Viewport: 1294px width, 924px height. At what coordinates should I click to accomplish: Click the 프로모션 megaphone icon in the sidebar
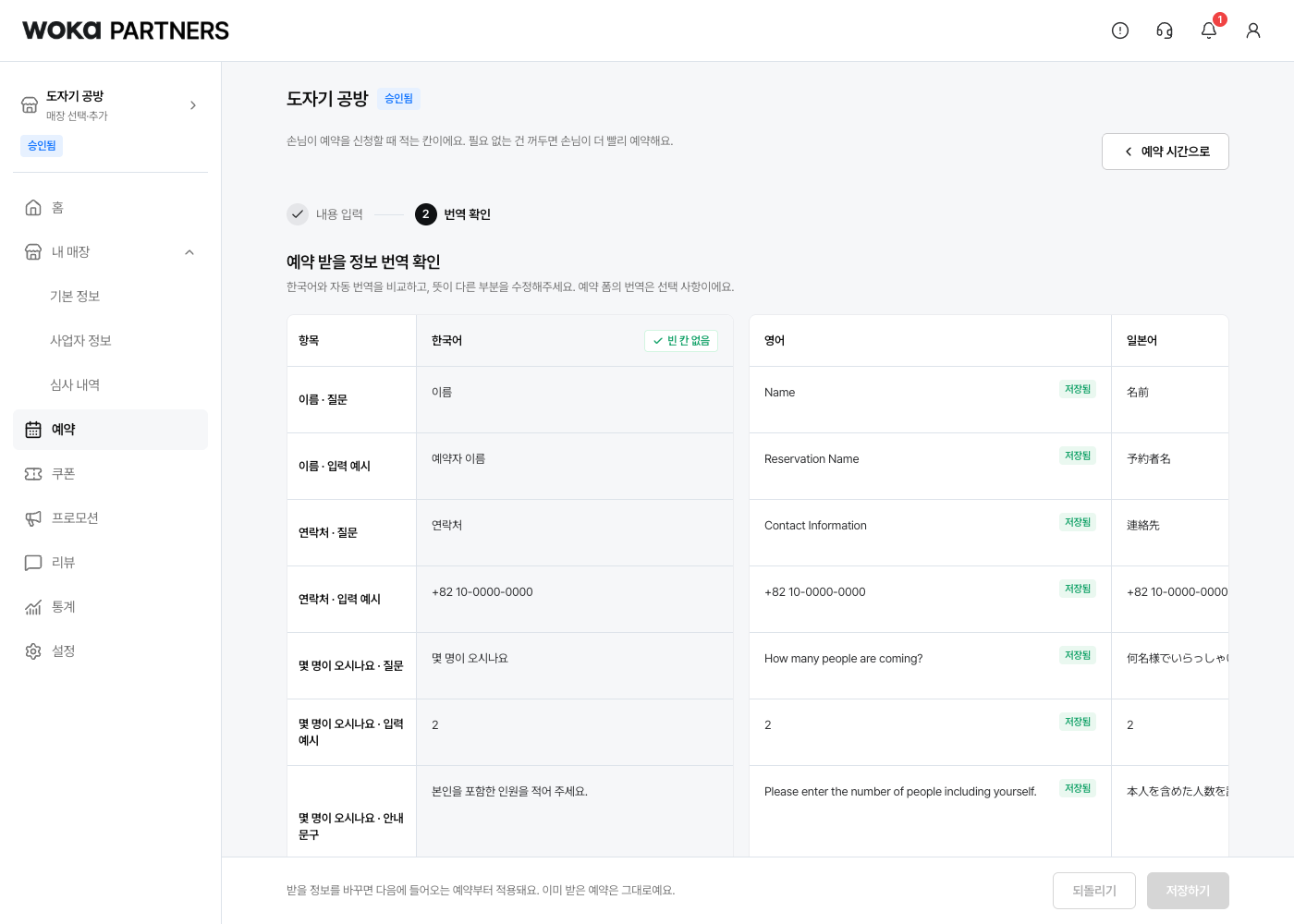pos(33,518)
